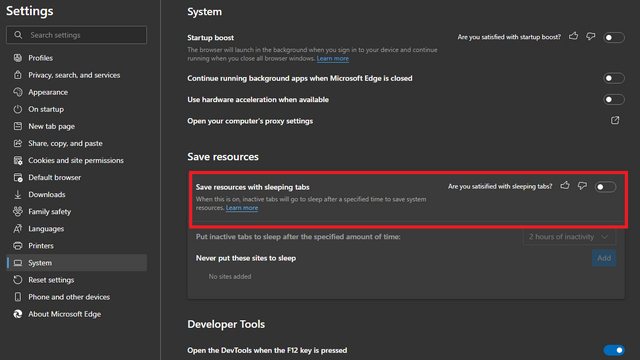640x360 pixels.
Task: Toggle Continue running background apps switch
Action: point(613,78)
